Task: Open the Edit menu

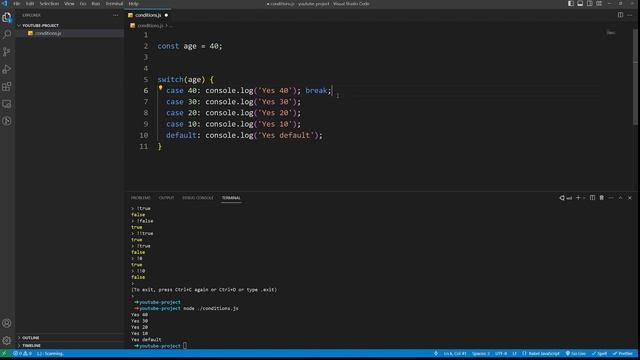Action: (x=30, y=4)
